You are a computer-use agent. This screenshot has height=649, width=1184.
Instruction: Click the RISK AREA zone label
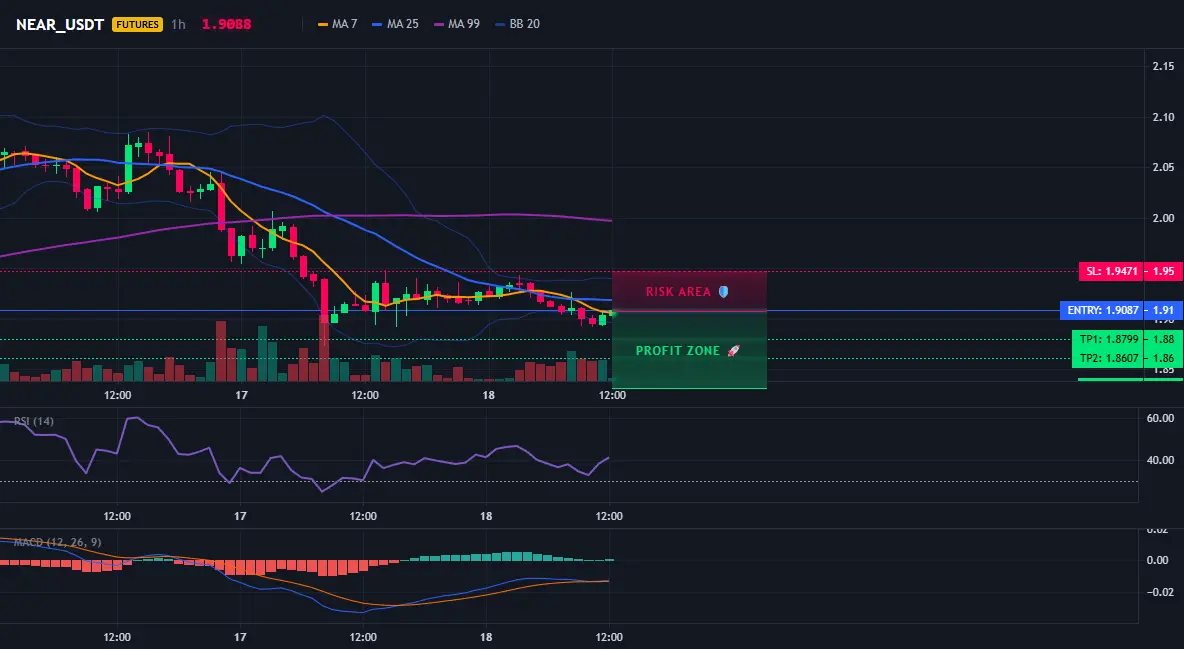click(x=678, y=292)
